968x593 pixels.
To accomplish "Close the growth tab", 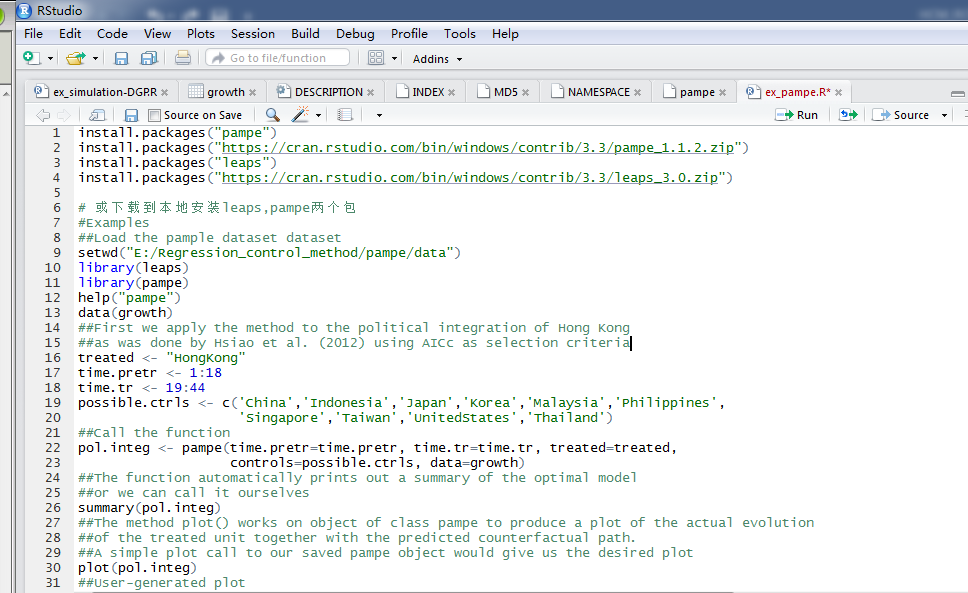I will (x=252, y=93).
